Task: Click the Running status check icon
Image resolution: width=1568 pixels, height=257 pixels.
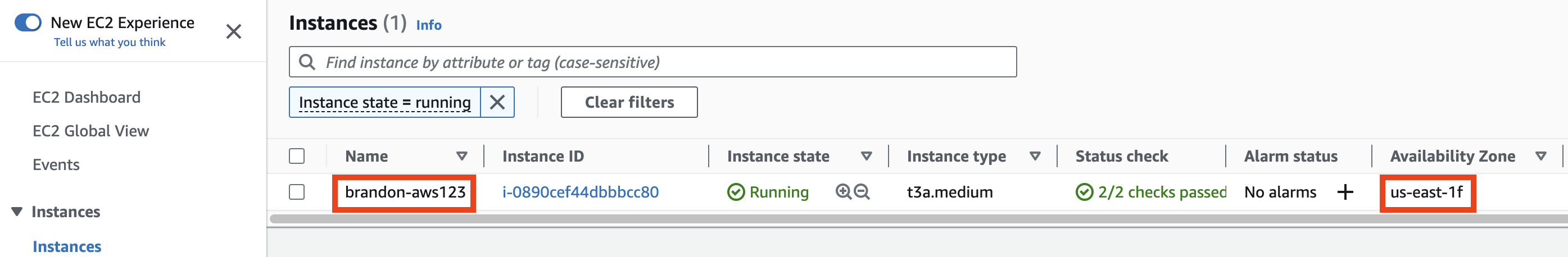Action: click(x=736, y=192)
